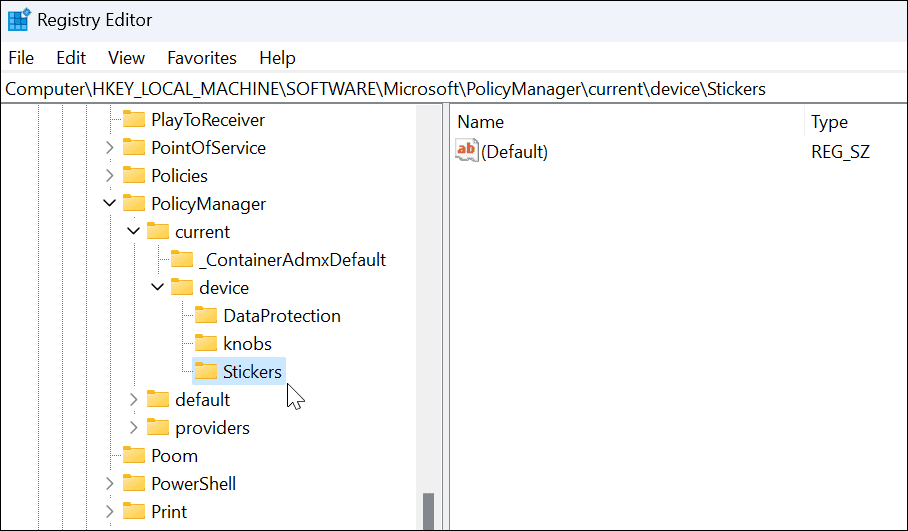908x531 pixels.
Task: Select the PlayToReceiver key
Action: coord(208,120)
